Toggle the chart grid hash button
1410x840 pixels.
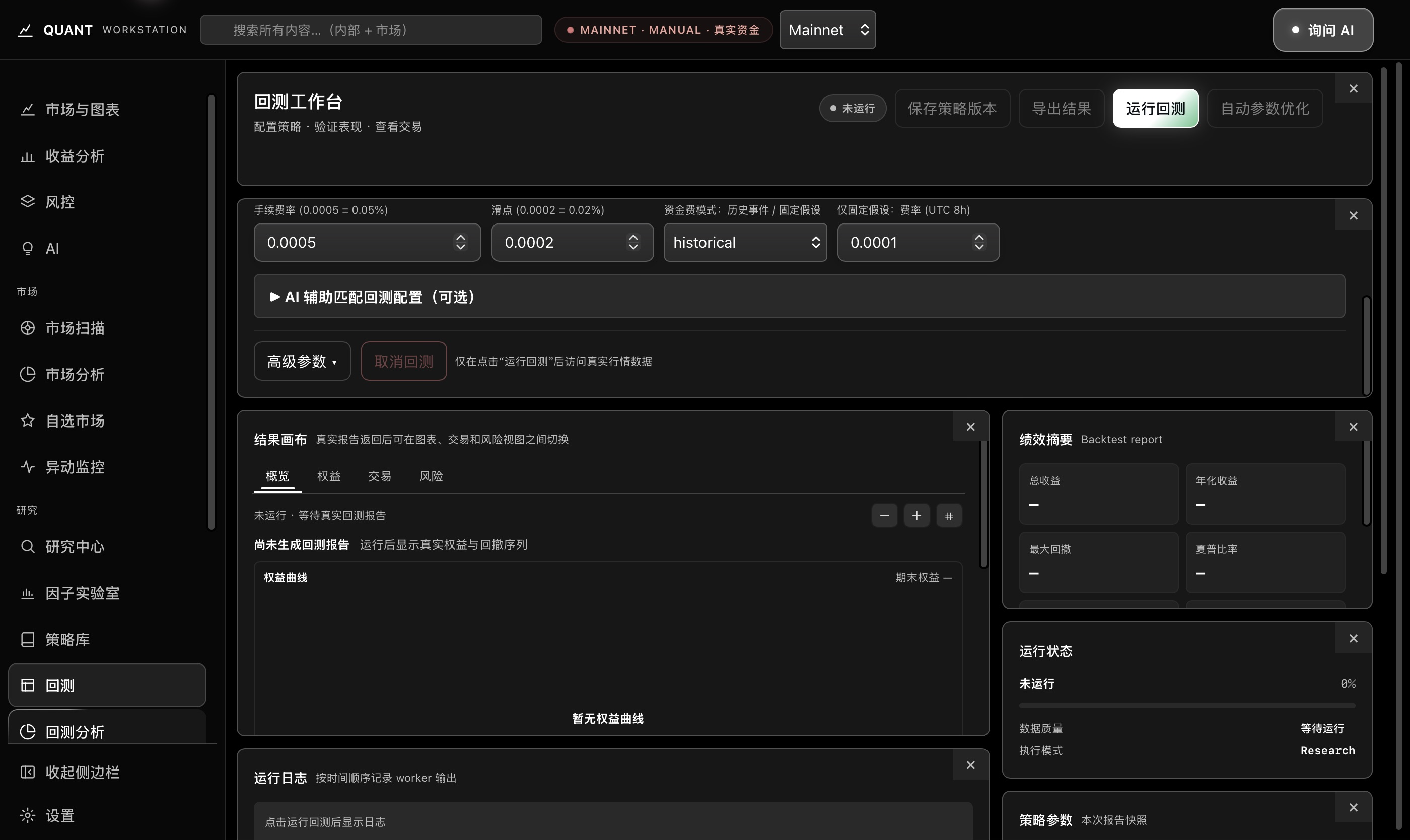tap(949, 516)
